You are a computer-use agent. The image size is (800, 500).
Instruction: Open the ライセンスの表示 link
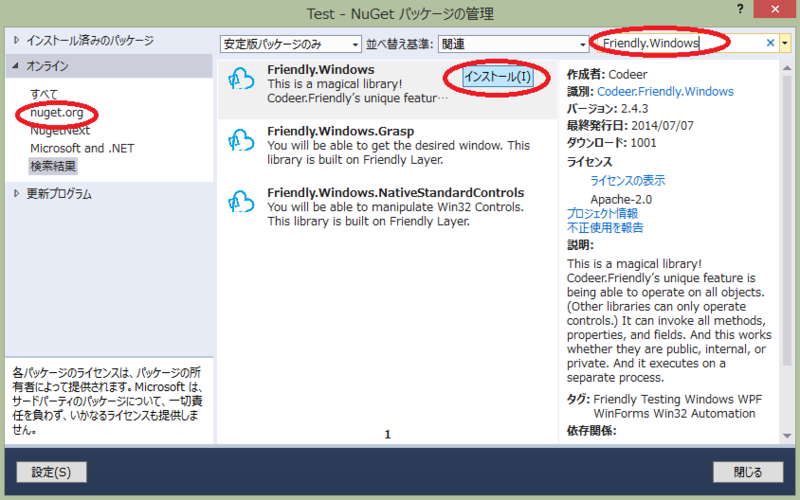coord(628,180)
